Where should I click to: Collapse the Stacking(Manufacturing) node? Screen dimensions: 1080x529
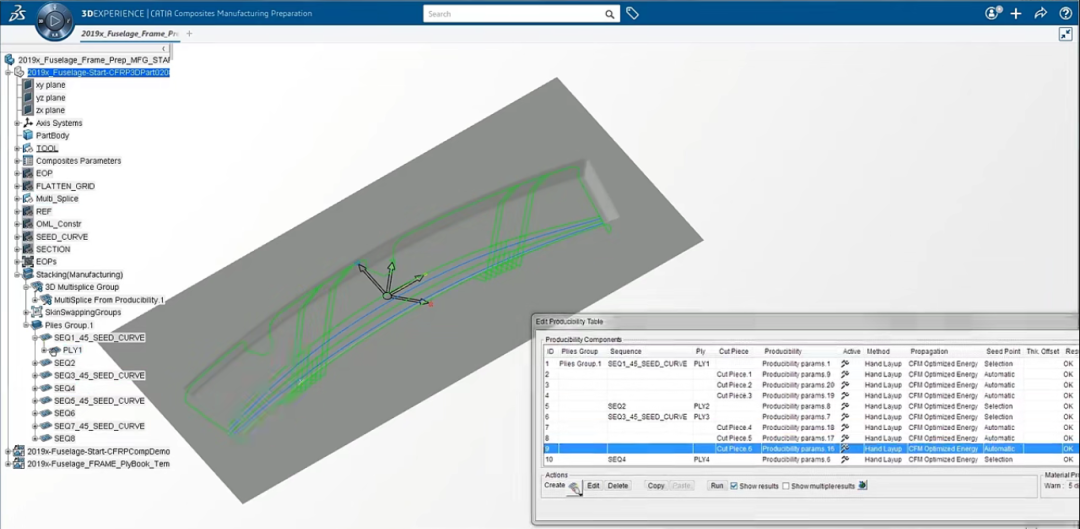point(18,274)
